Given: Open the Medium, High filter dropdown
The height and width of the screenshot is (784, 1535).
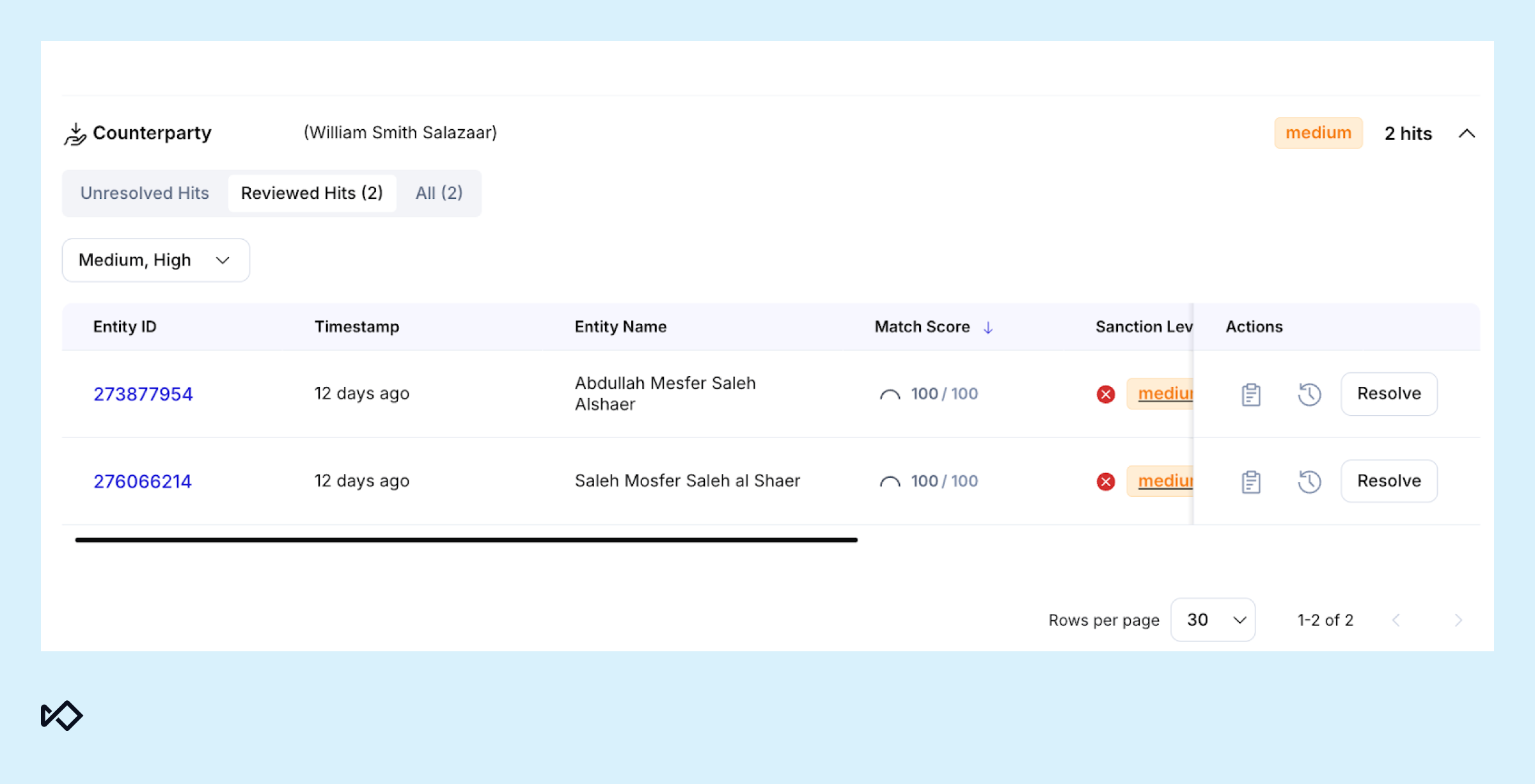Looking at the screenshot, I should tap(155, 260).
